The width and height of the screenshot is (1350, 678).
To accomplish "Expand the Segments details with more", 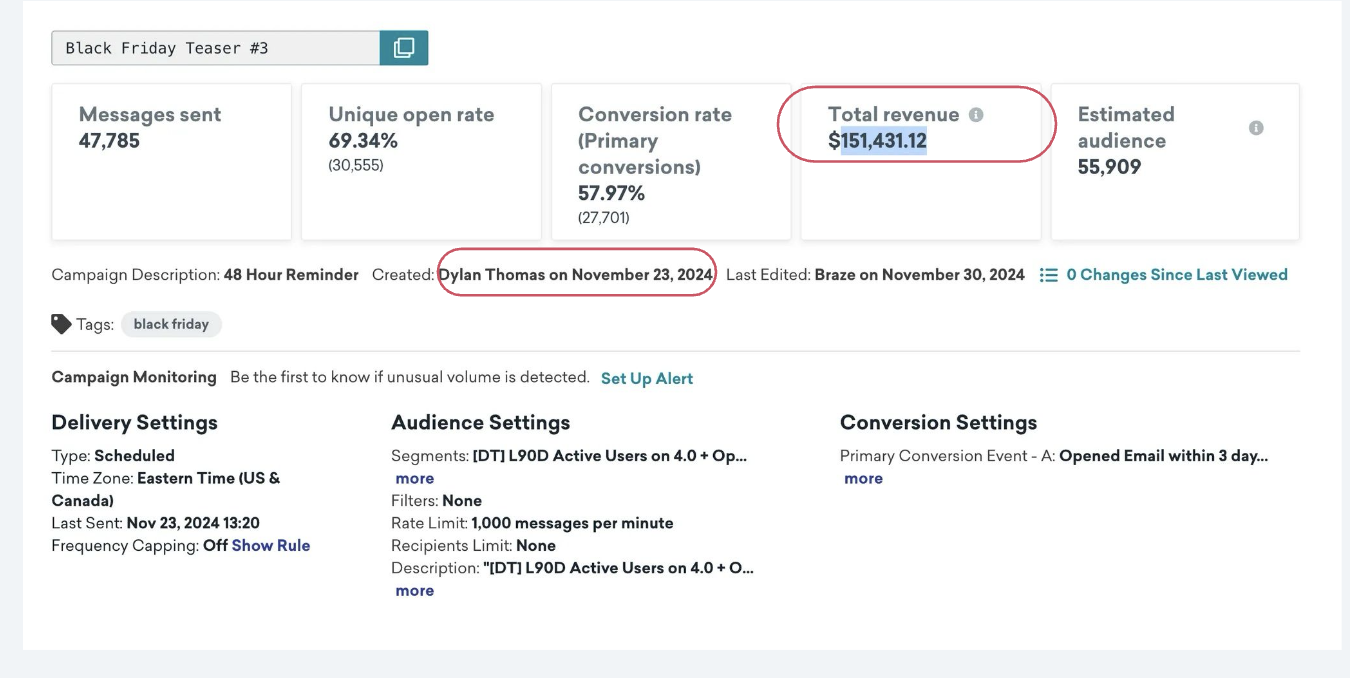I will pos(414,478).
